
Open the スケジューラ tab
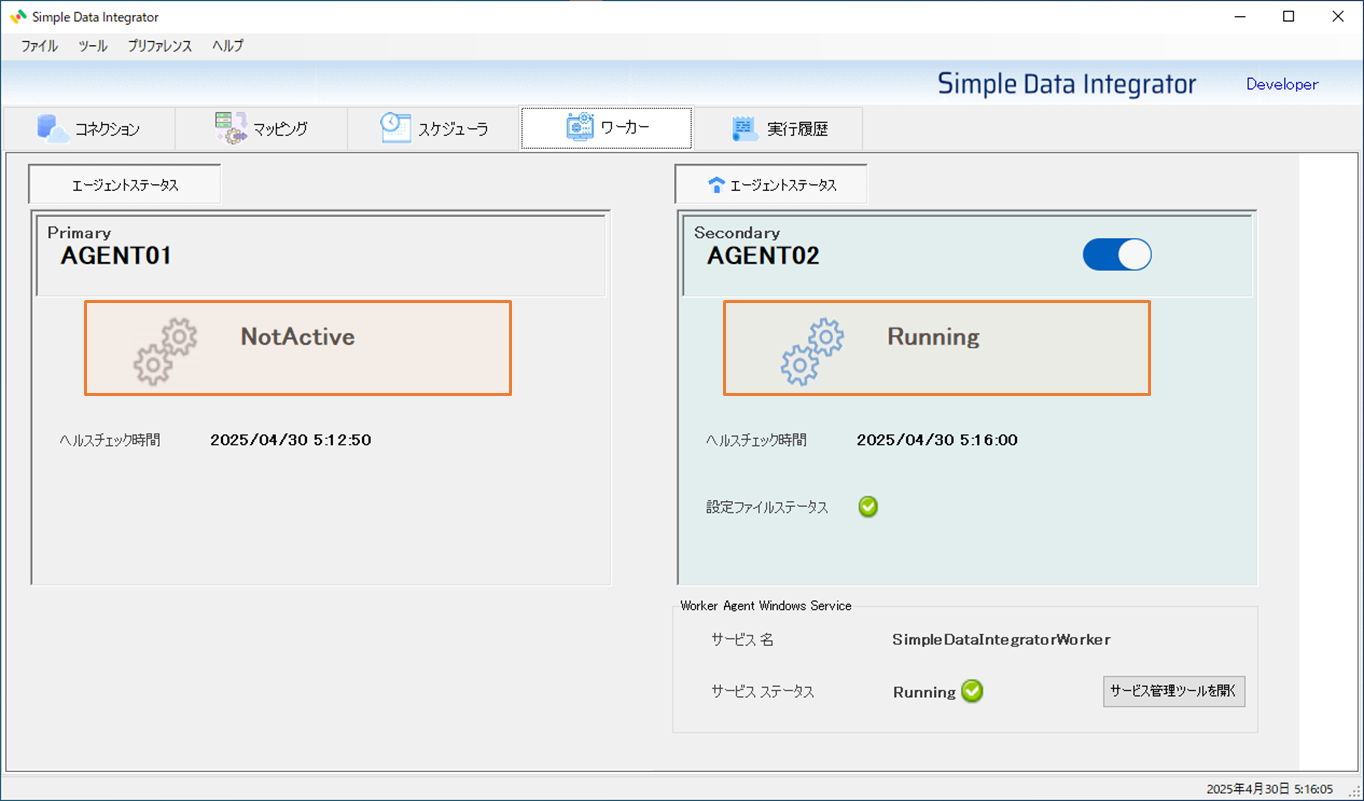point(433,128)
